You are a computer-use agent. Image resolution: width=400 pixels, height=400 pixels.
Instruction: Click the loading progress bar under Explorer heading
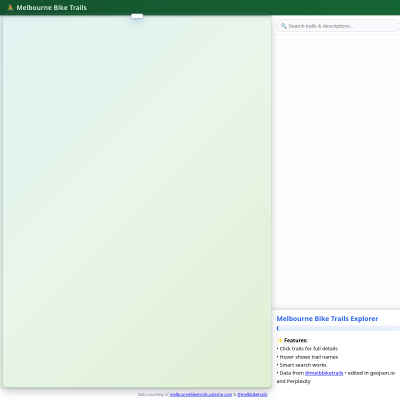coord(338,328)
